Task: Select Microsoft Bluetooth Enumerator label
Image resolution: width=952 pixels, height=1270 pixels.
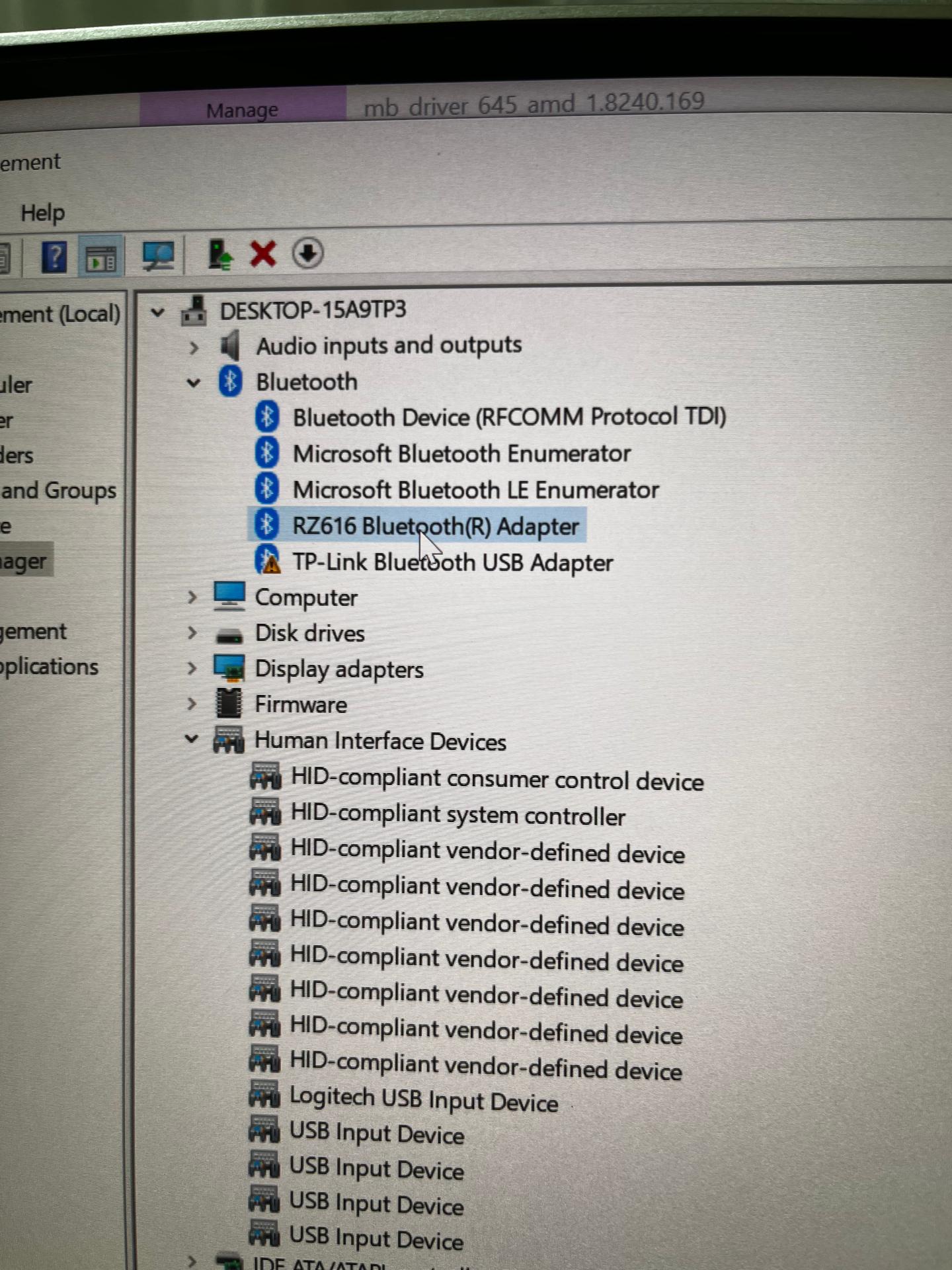Action: [461, 453]
